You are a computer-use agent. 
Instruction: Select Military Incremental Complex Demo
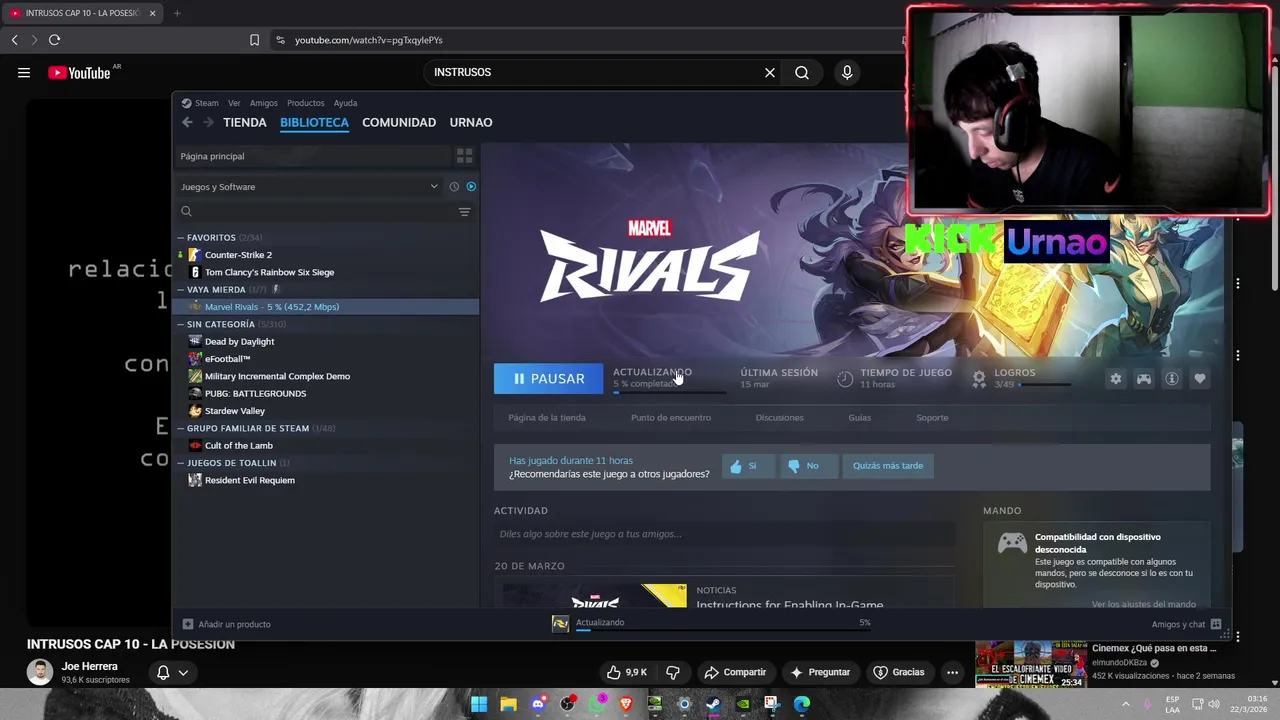(277, 376)
